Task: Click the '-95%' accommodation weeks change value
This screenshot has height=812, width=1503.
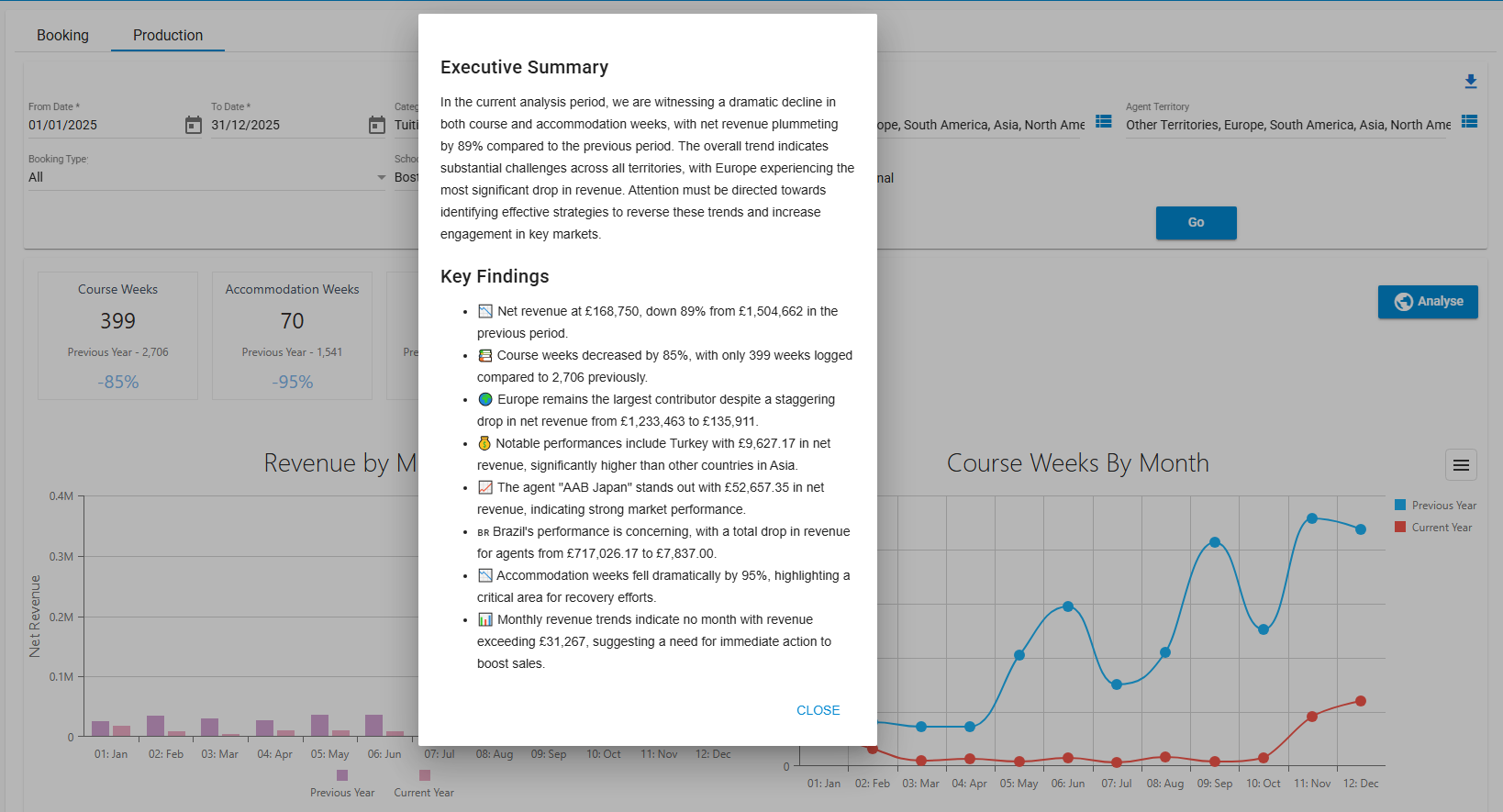Action: (293, 382)
